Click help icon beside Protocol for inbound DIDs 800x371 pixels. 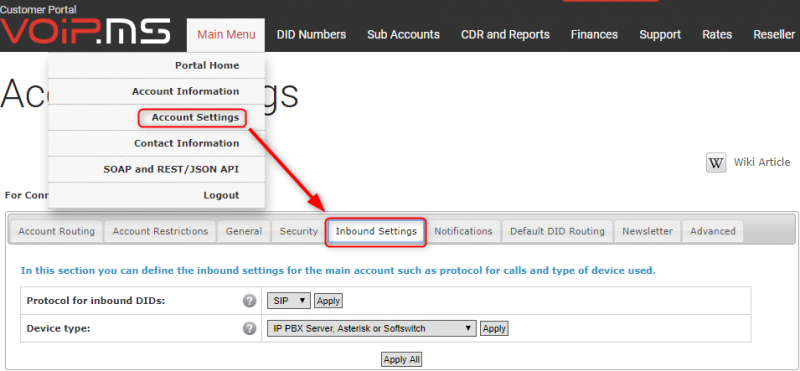249,301
